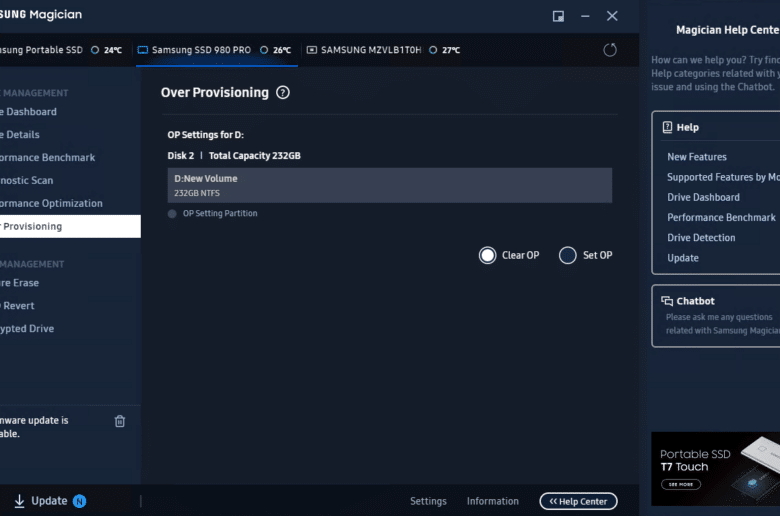Viewport: 780px width, 516px height.
Task: Open Drive Dashboard help topic in Help Center
Action: click(x=703, y=197)
